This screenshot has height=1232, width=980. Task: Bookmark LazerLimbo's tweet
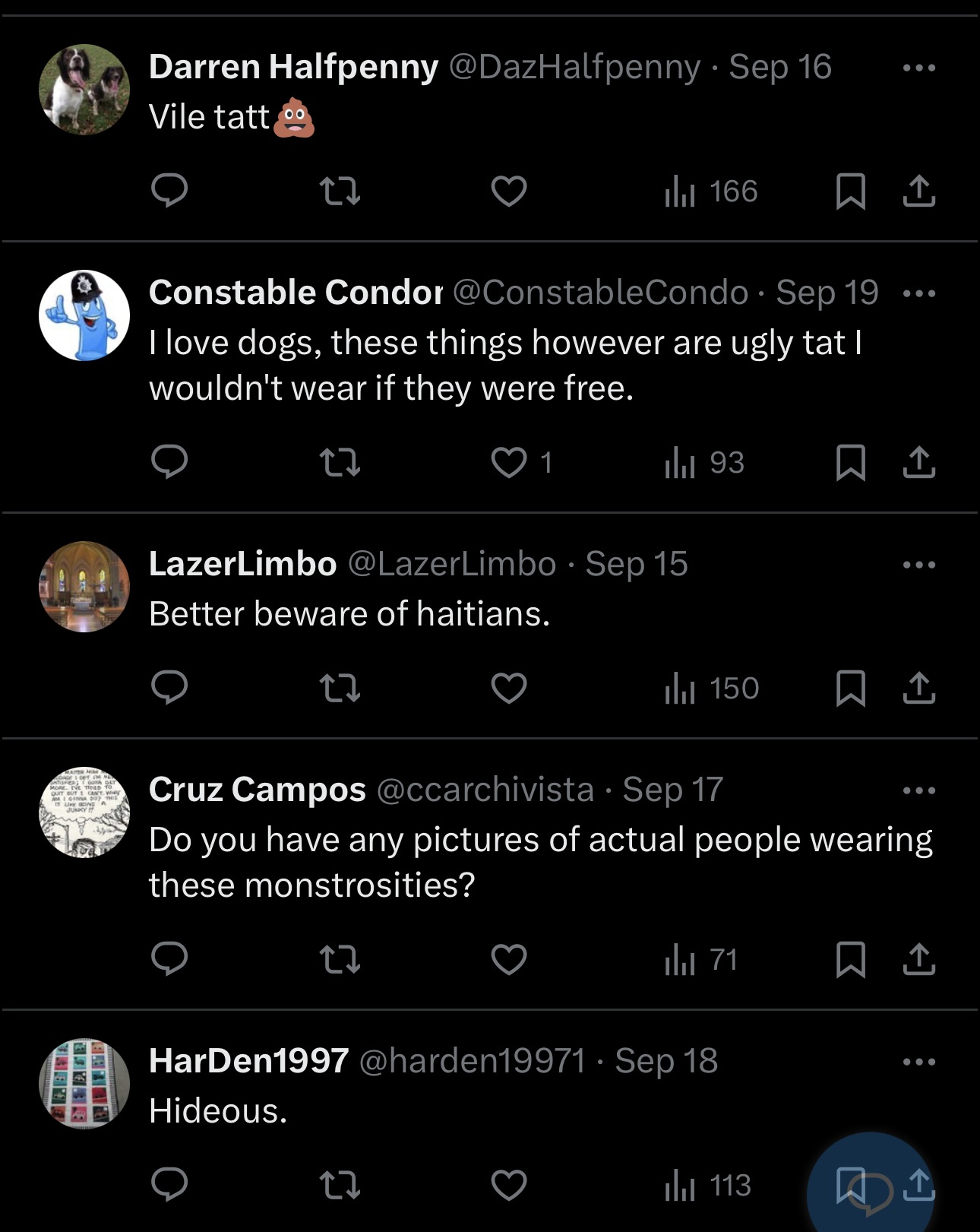pyautogui.click(x=850, y=688)
